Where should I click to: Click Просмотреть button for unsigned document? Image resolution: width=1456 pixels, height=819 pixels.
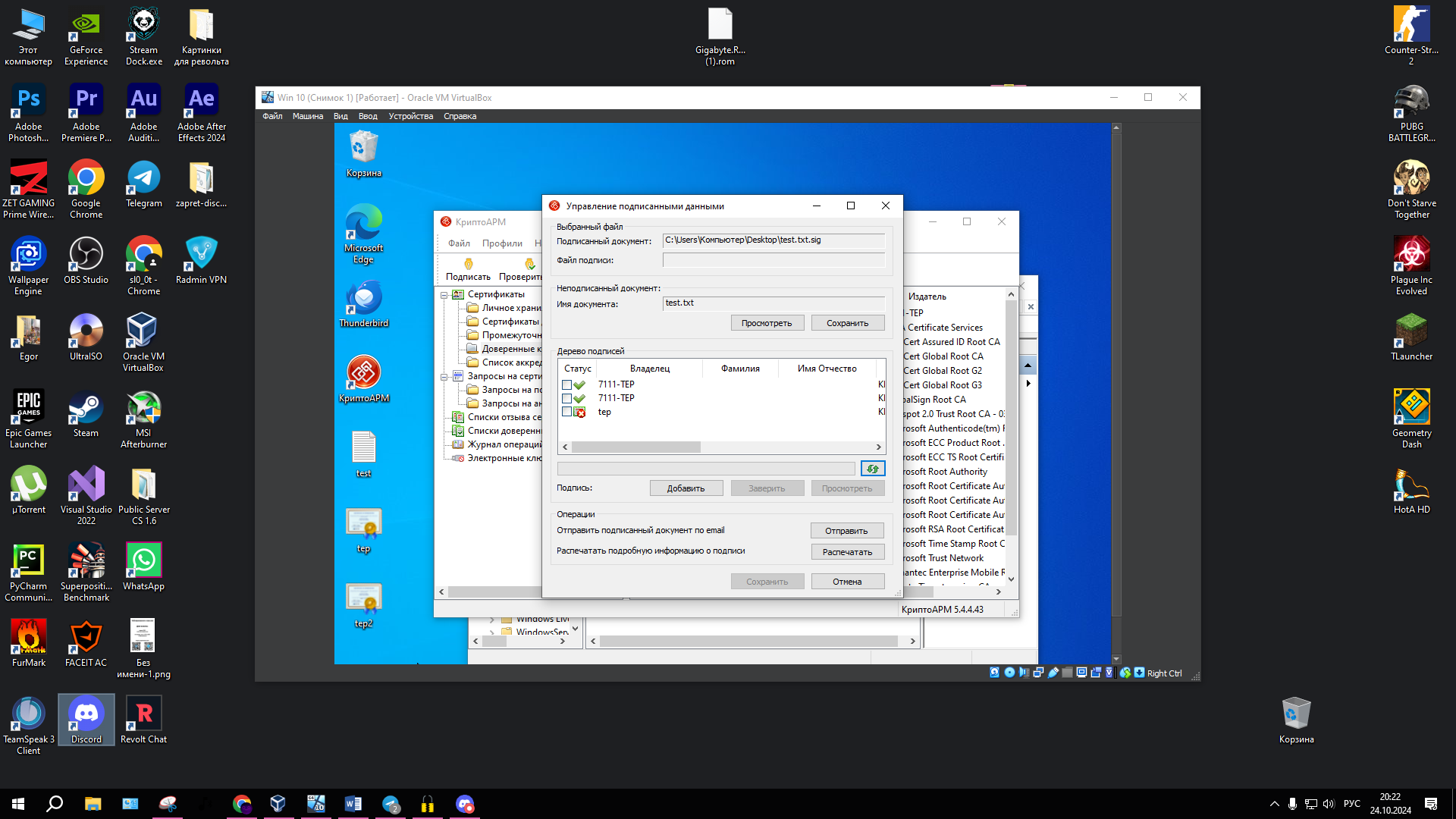pyautogui.click(x=766, y=323)
